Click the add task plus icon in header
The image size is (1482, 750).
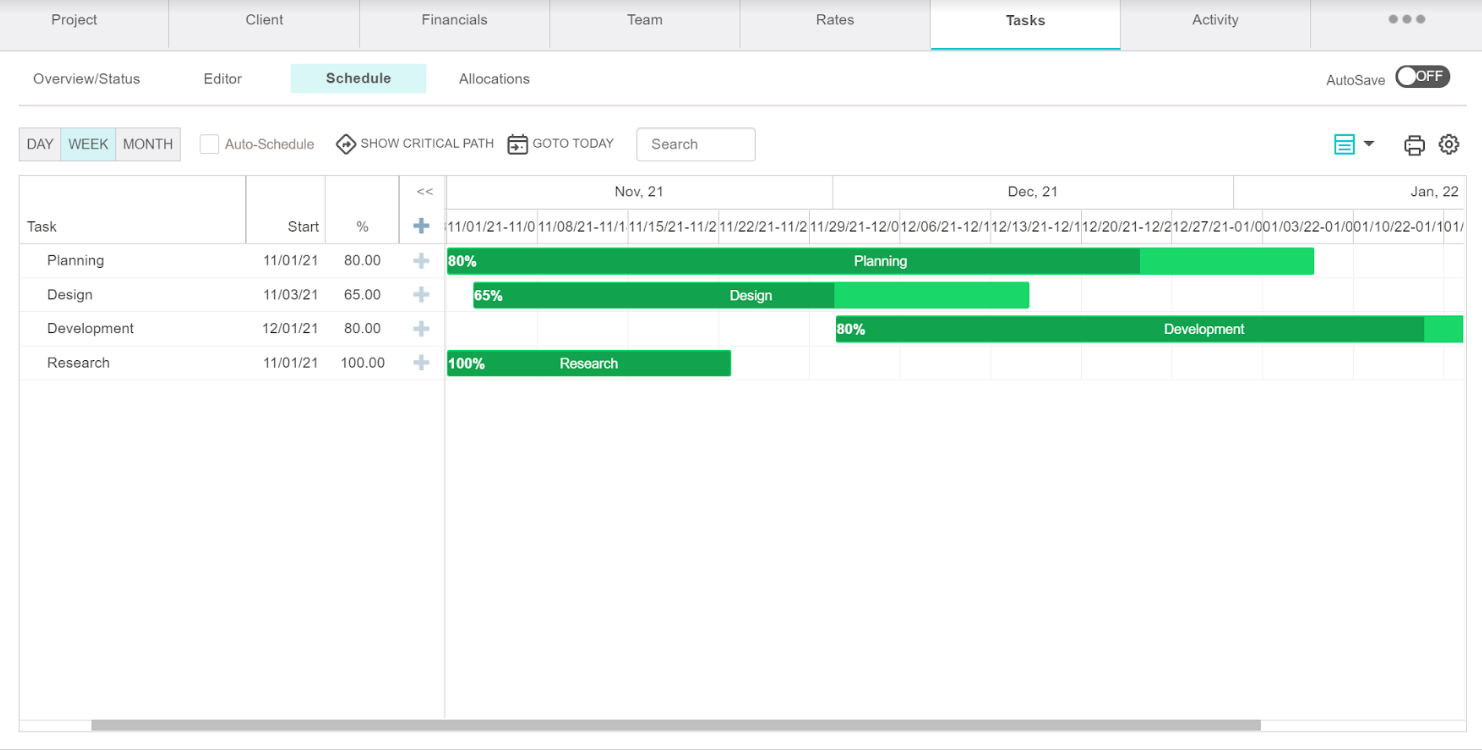[x=421, y=226]
